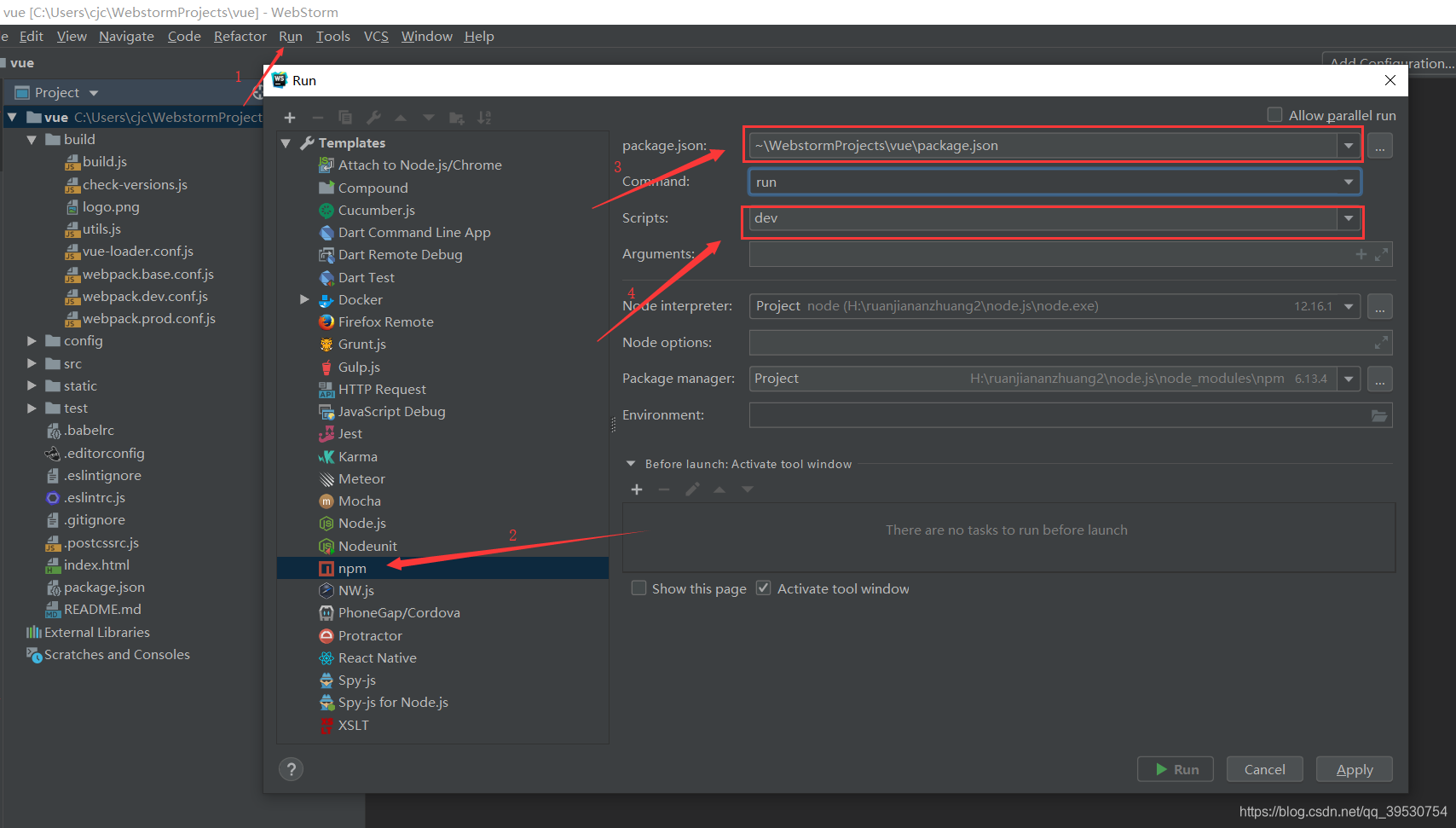Open the Node interpreter dropdown

(x=1348, y=305)
